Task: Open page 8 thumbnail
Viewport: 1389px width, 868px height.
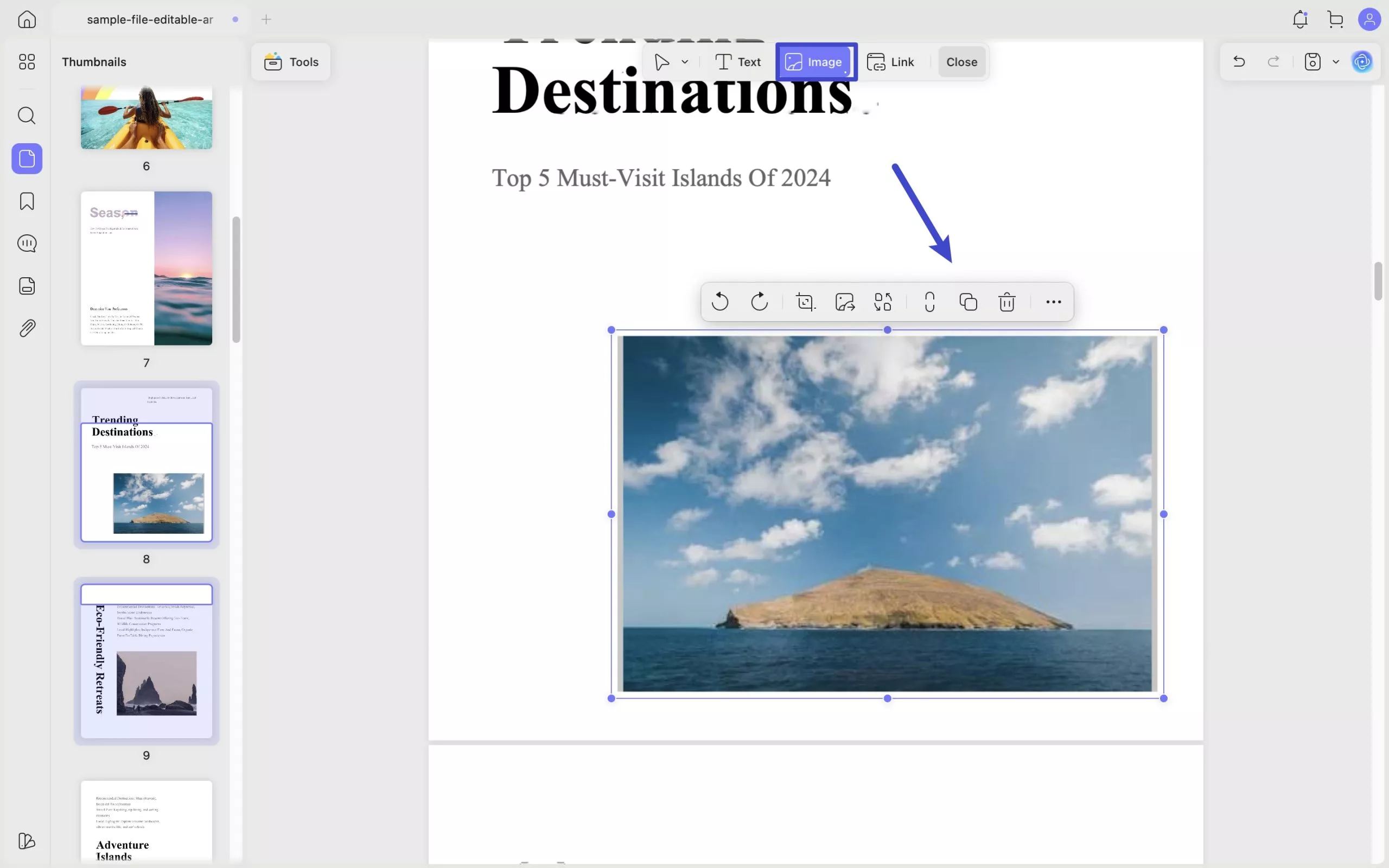Action: [x=146, y=464]
